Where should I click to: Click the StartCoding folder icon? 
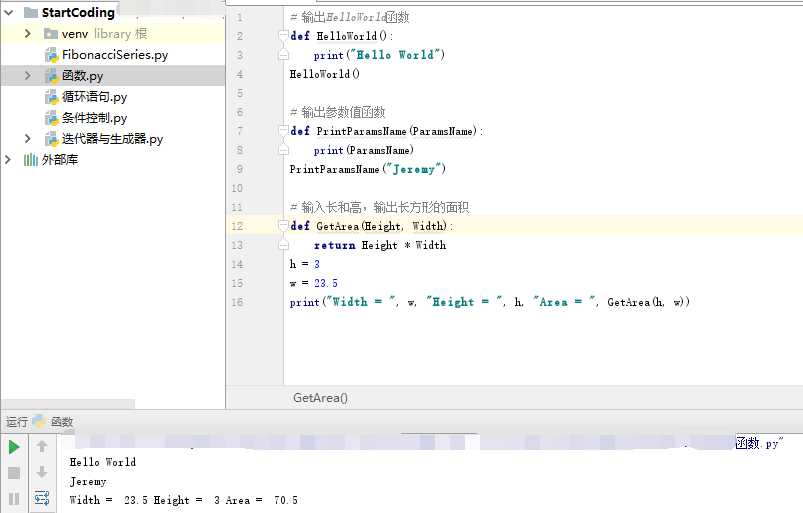click(x=31, y=12)
